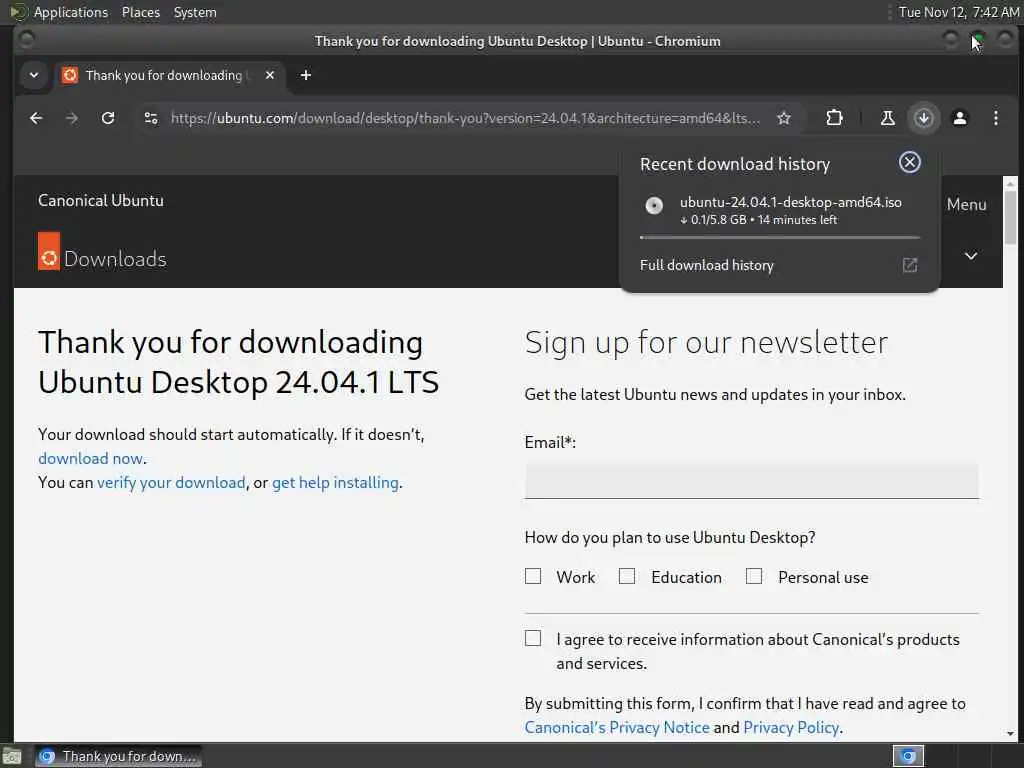Tick the Education checkbox
Screen dimensions: 1024x768
[627, 576]
